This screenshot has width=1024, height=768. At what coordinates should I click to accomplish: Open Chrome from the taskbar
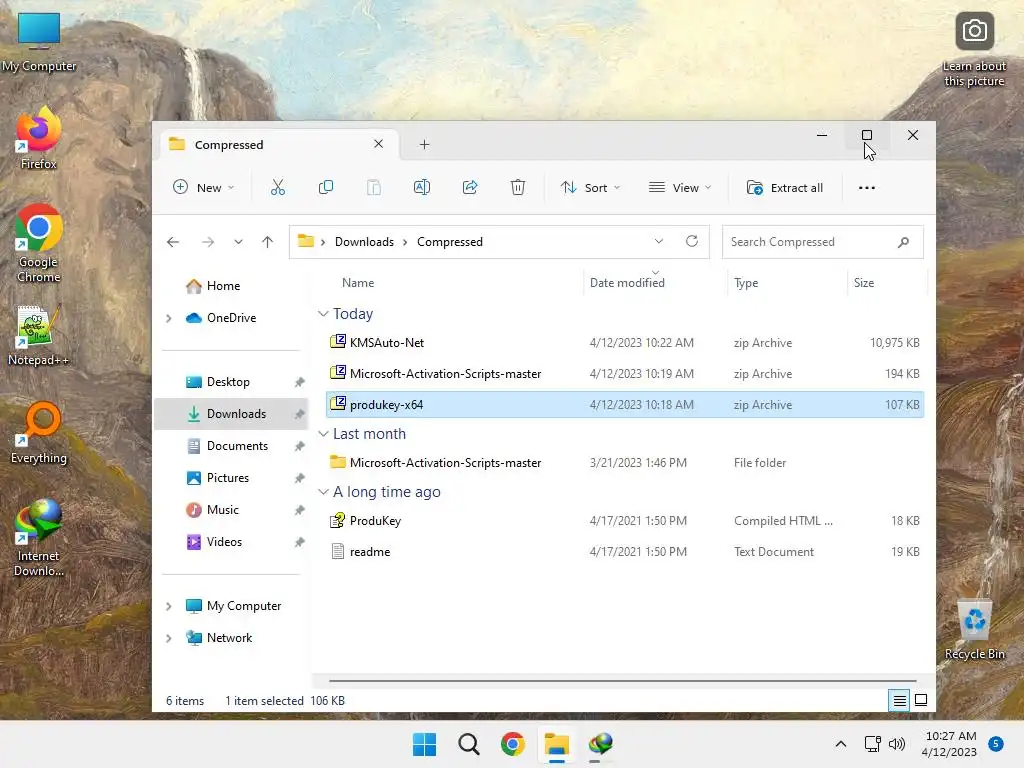click(x=513, y=744)
